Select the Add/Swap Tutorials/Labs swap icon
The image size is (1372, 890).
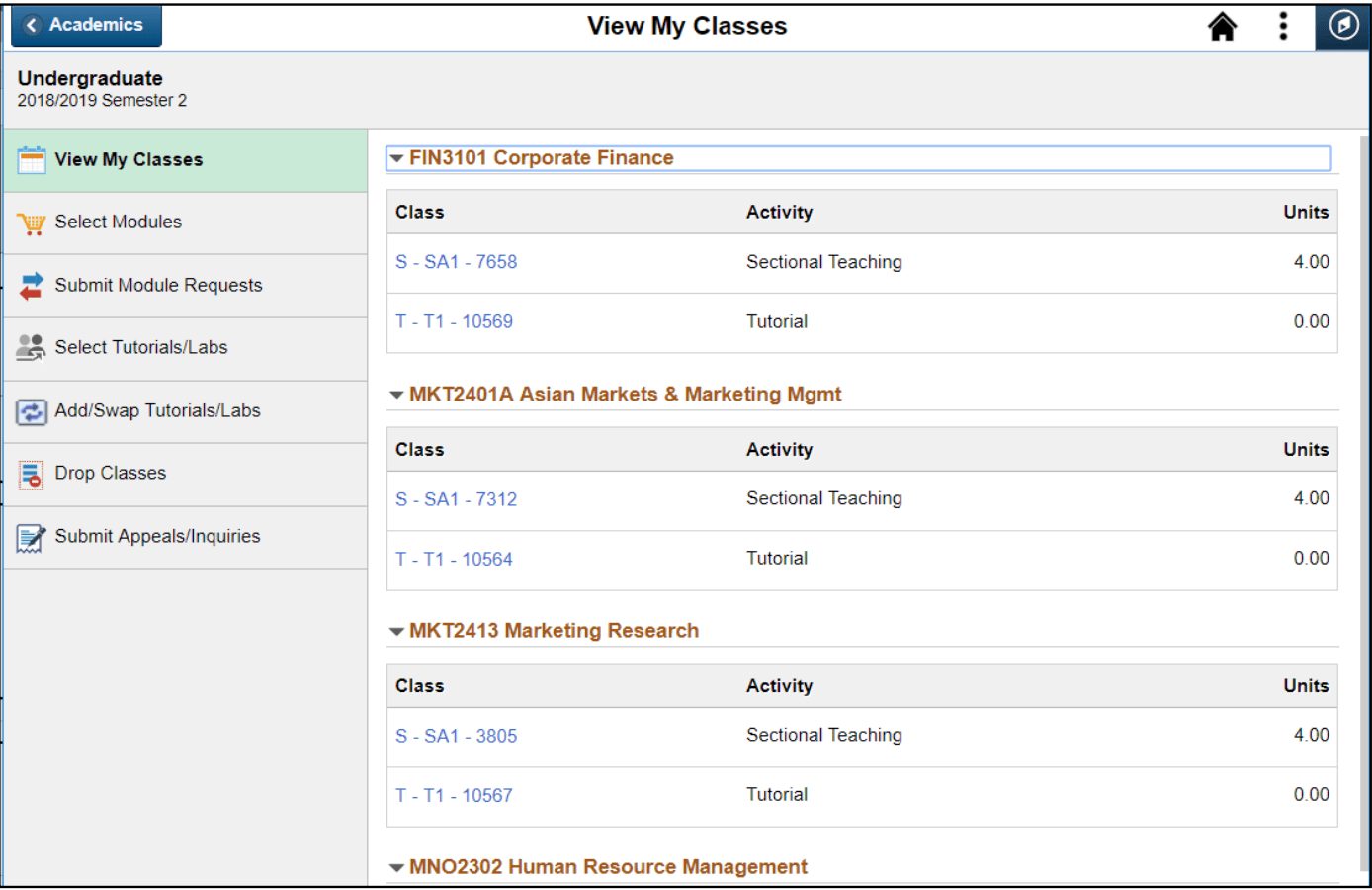point(31,411)
